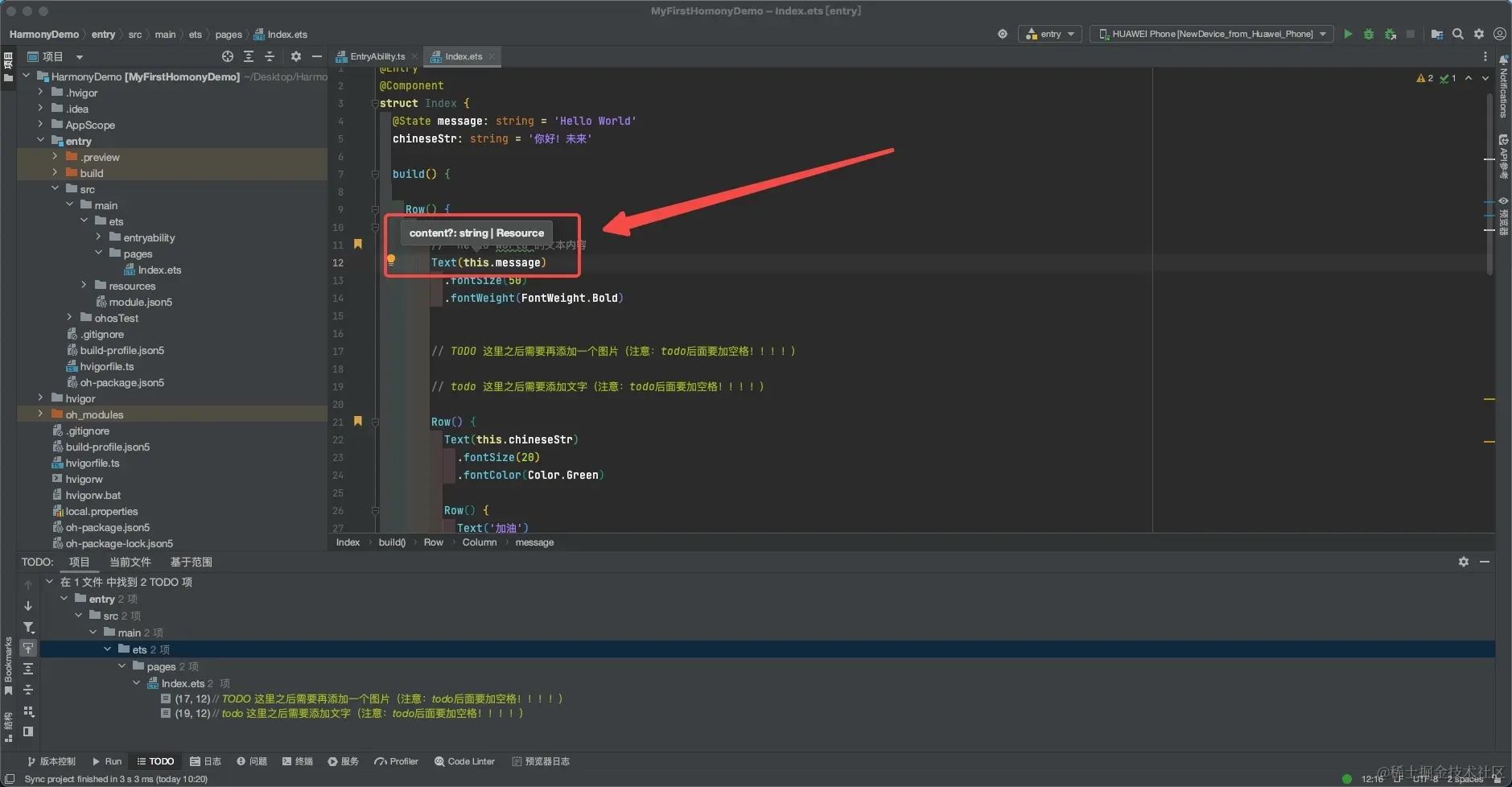Open project structure folder icon in toolbar
1512x787 pixels.
pos(1437,34)
